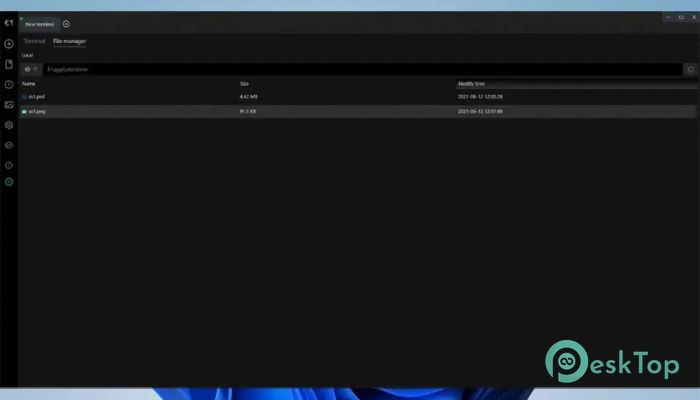
Task: Open the about info icon in the sidebar
Action: pos(8,165)
